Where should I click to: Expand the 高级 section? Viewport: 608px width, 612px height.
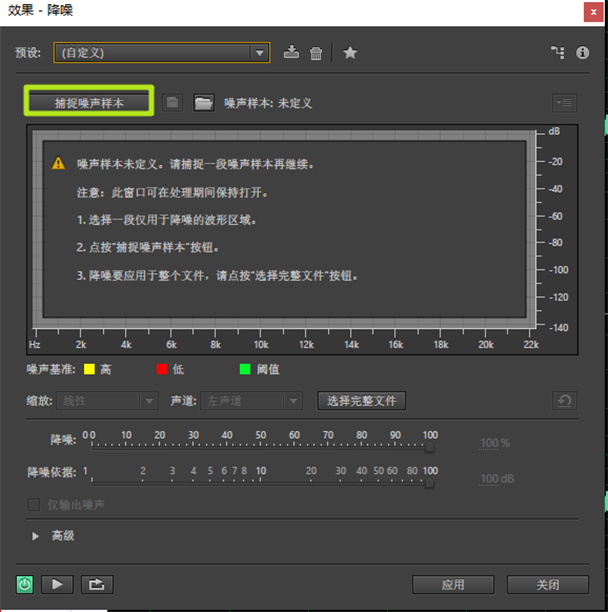click(x=35, y=536)
